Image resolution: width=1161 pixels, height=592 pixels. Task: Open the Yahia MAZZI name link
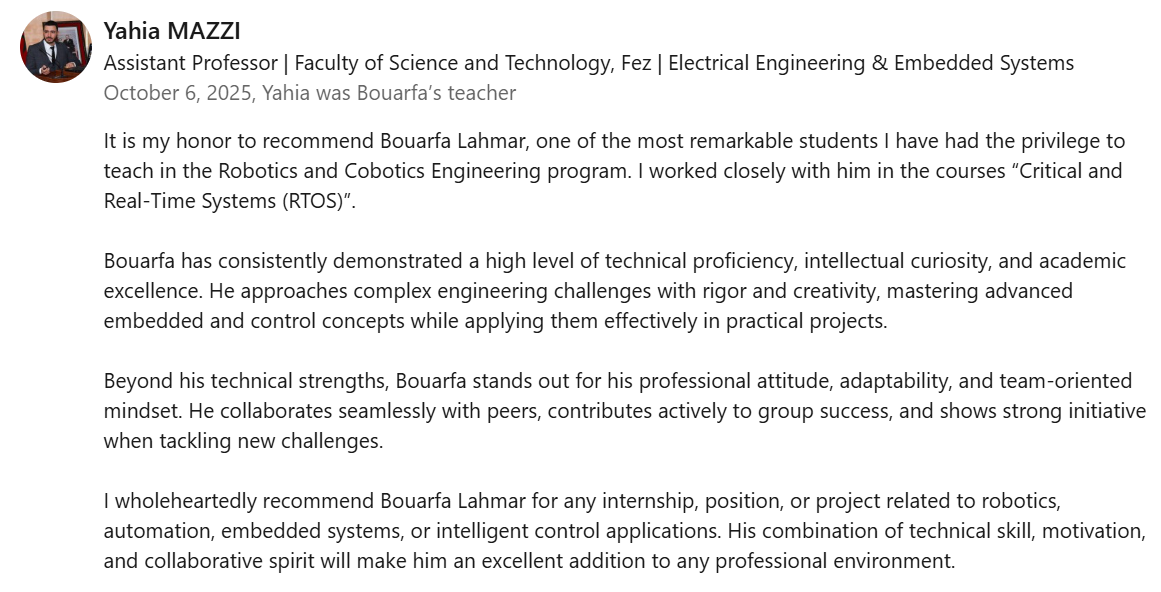coord(172,31)
